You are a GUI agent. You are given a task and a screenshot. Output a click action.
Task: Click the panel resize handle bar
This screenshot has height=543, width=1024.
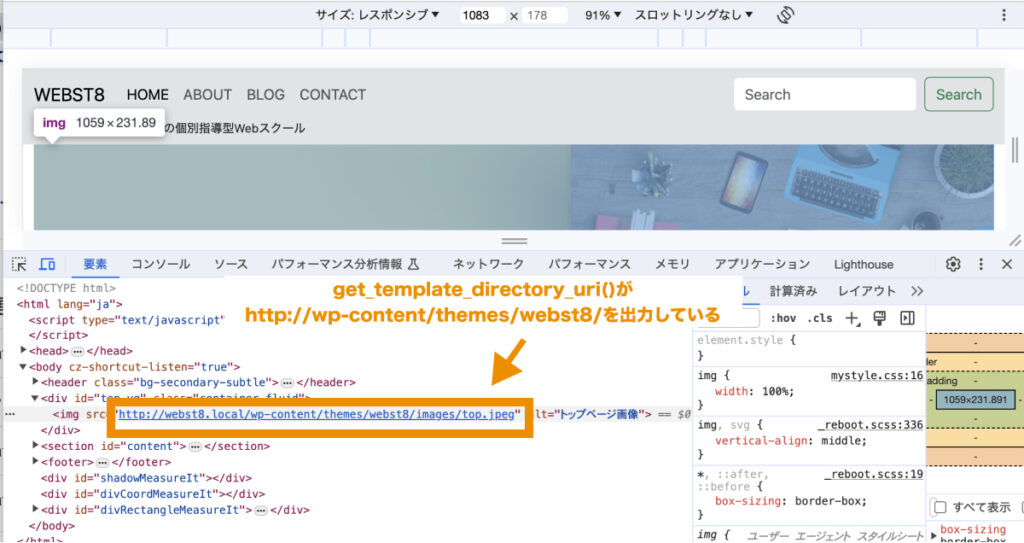click(514, 241)
